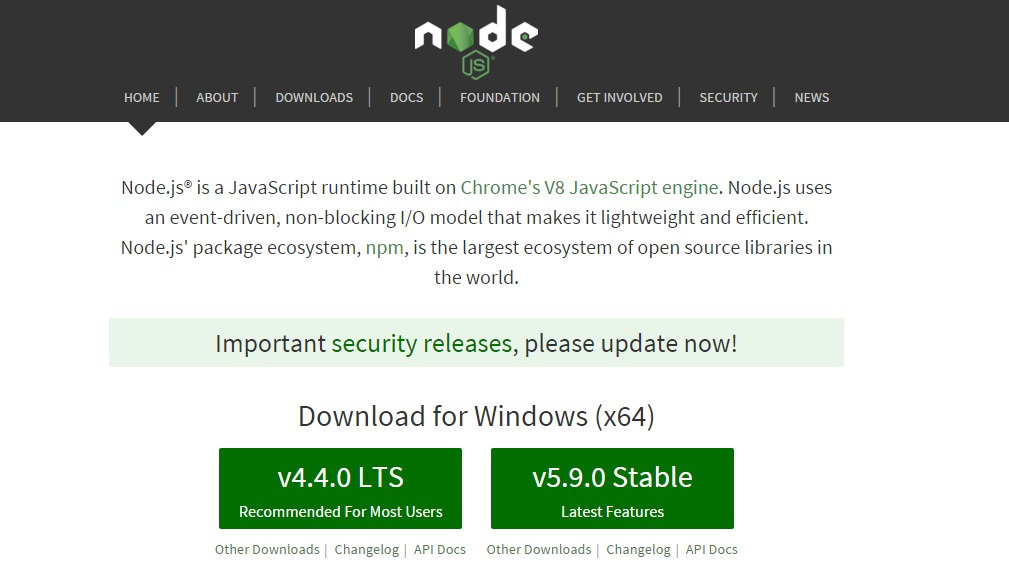Open the GET INVOLVED page
Screen dimensions: 1009x564
[620, 97]
